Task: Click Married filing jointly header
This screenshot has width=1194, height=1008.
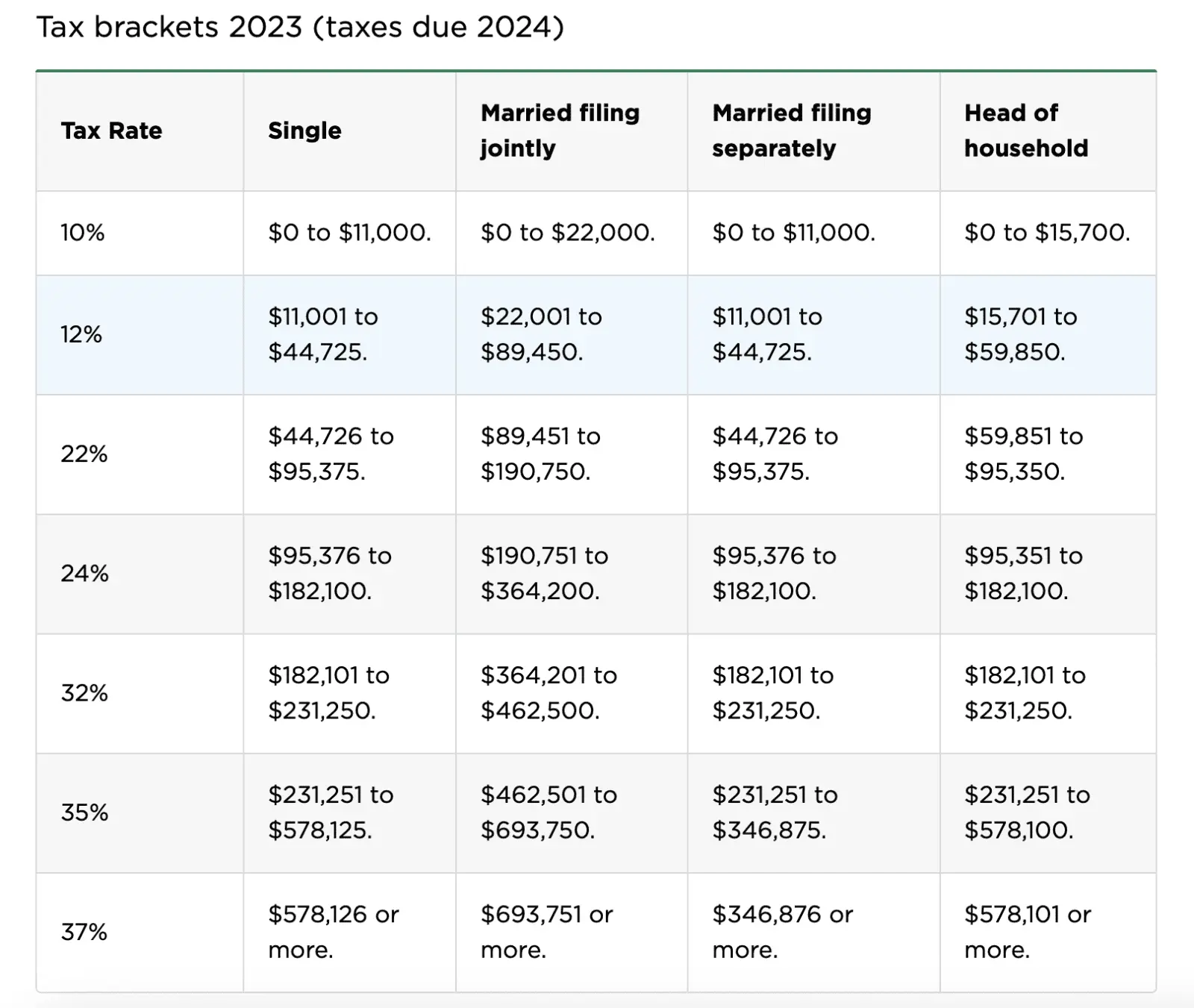Action: [560, 131]
